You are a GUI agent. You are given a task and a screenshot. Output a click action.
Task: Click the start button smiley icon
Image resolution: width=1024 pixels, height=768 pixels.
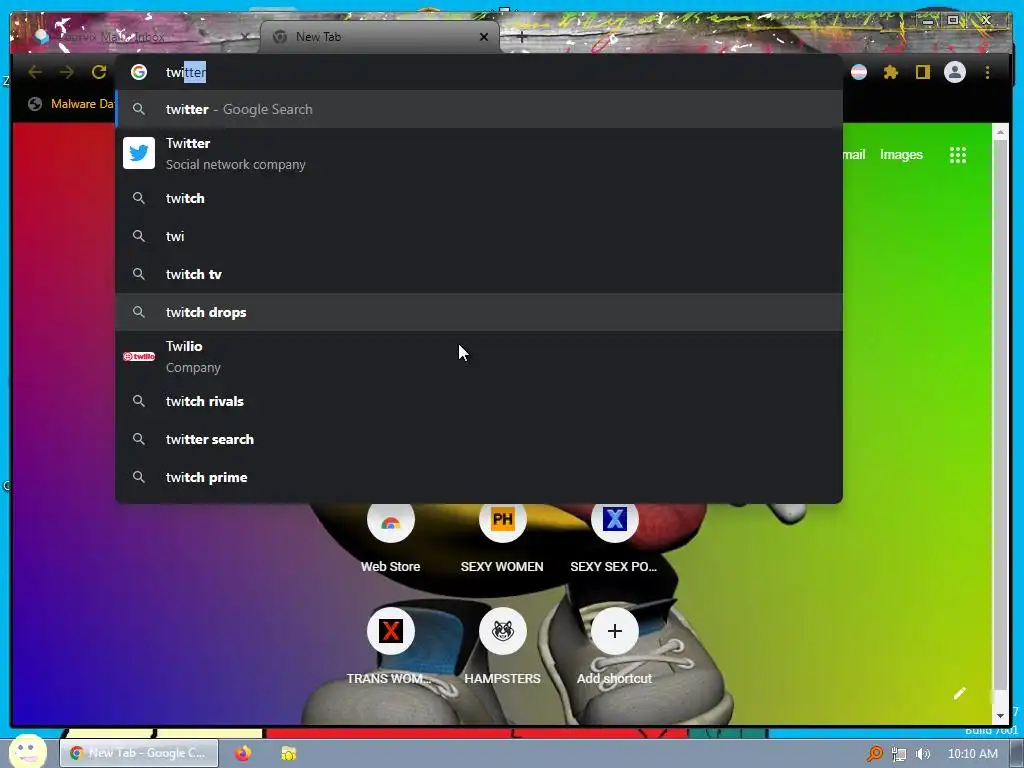27,751
